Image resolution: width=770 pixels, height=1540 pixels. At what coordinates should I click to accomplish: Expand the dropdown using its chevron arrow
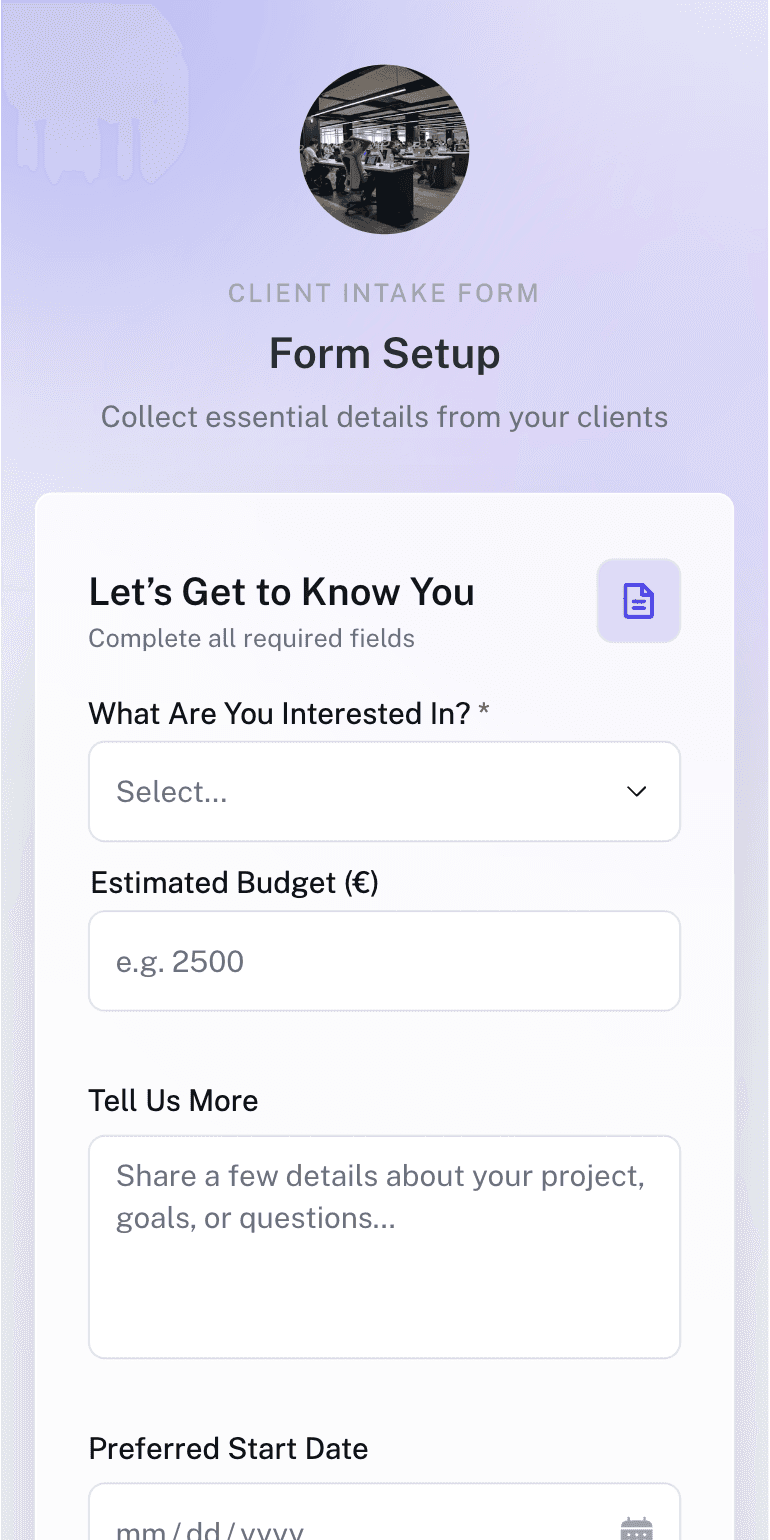click(x=636, y=792)
